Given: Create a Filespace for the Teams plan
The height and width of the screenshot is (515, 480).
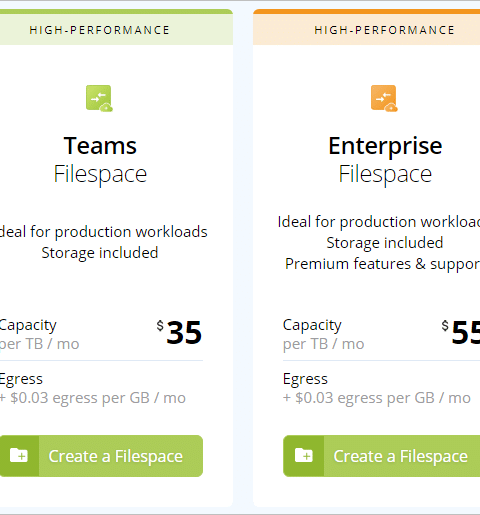Looking at the screenshot, I should 101,456.
